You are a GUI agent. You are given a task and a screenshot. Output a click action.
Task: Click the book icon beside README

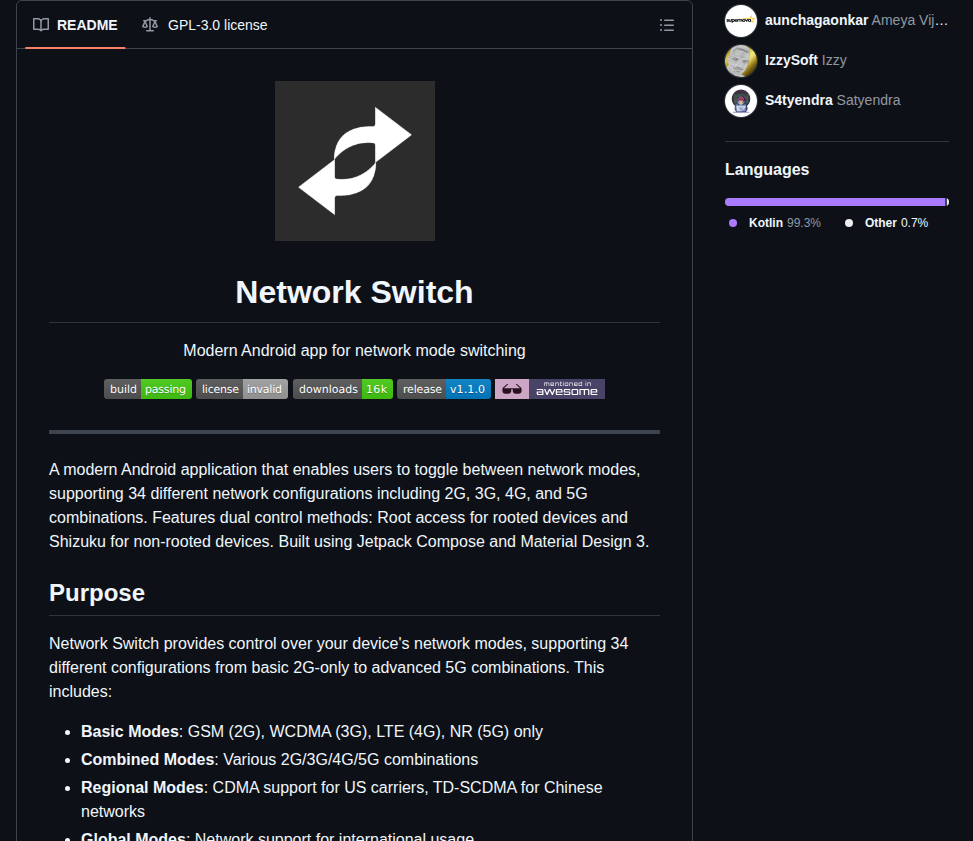[41, 25]
